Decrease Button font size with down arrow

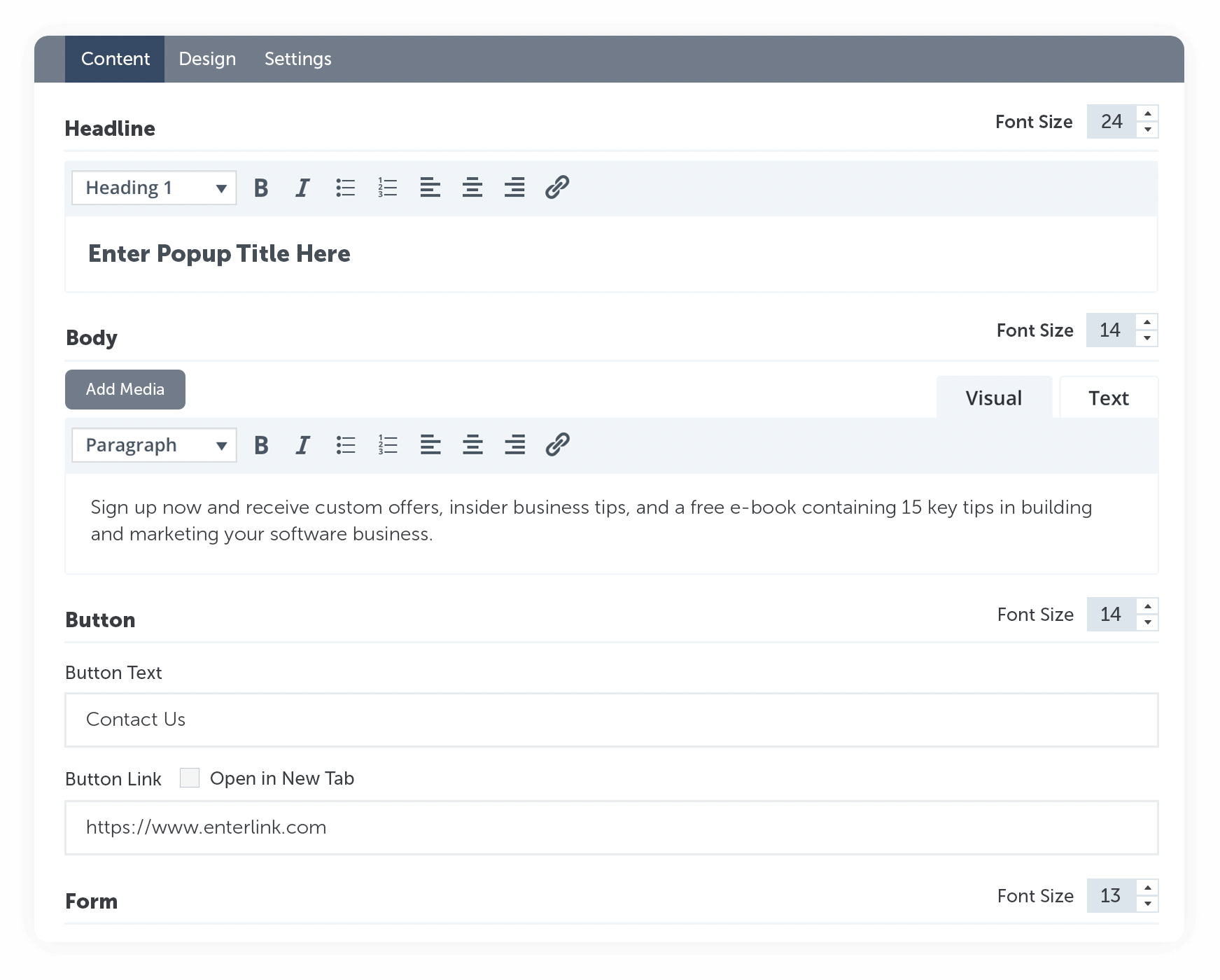[x=1148, y=622]
